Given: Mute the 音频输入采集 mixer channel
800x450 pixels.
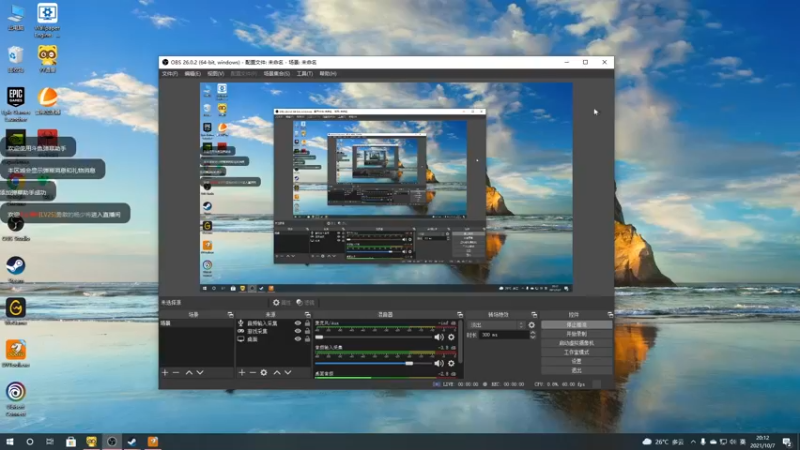Looking at the screenshot, I should pyautogui.click(x=439, y=363).
